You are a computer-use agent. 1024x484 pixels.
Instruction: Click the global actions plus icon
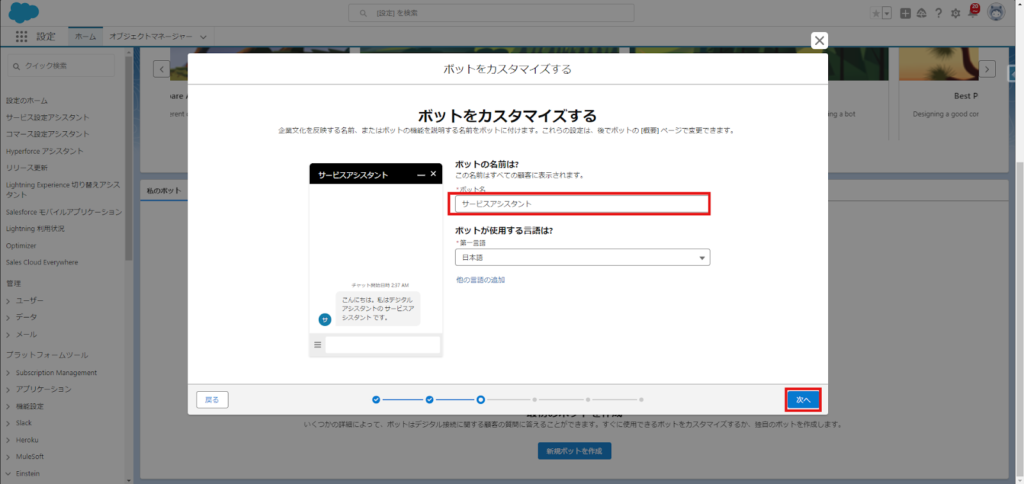pyautogui.click(x=905, y=13)
